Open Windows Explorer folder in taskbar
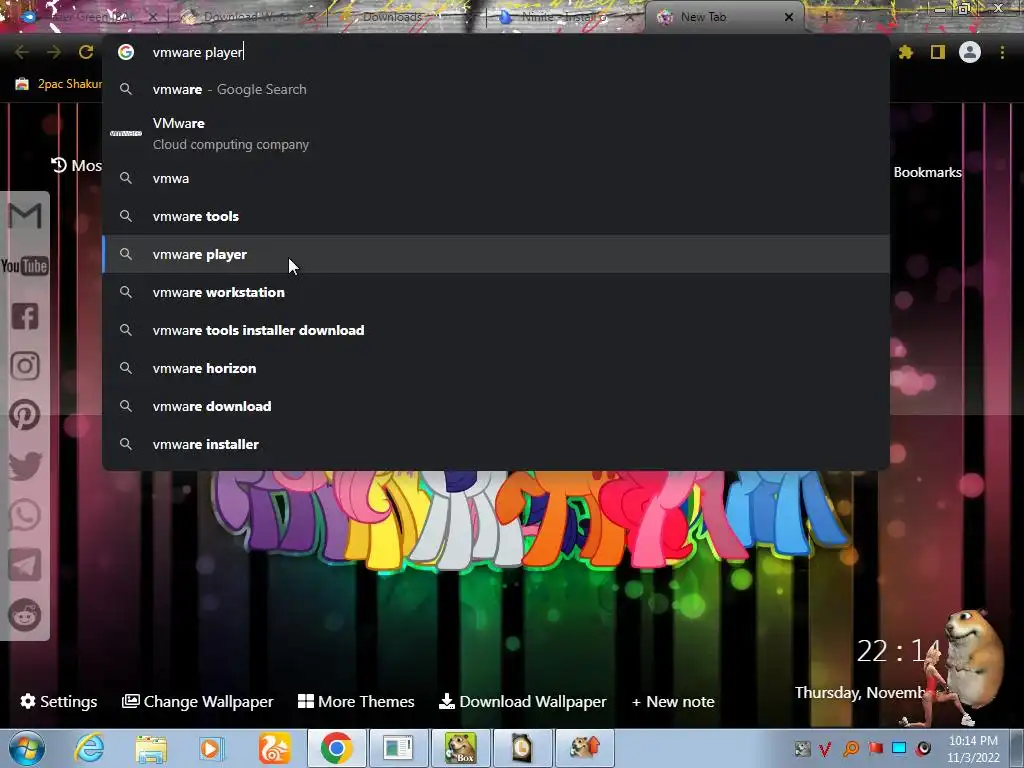This screenshot has width=1024, height=768. [151, 749]
